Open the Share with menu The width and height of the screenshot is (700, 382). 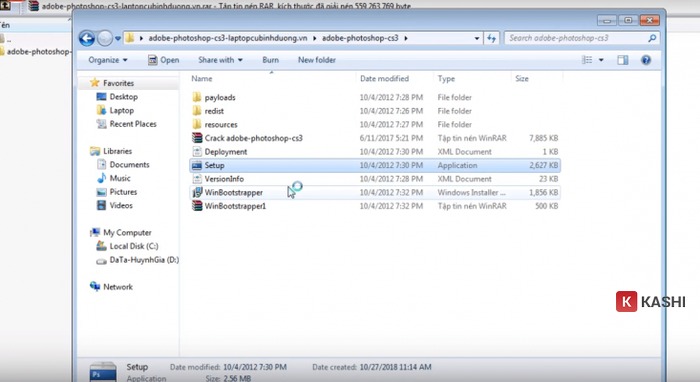pyautogui.click(x=220, y=60)
